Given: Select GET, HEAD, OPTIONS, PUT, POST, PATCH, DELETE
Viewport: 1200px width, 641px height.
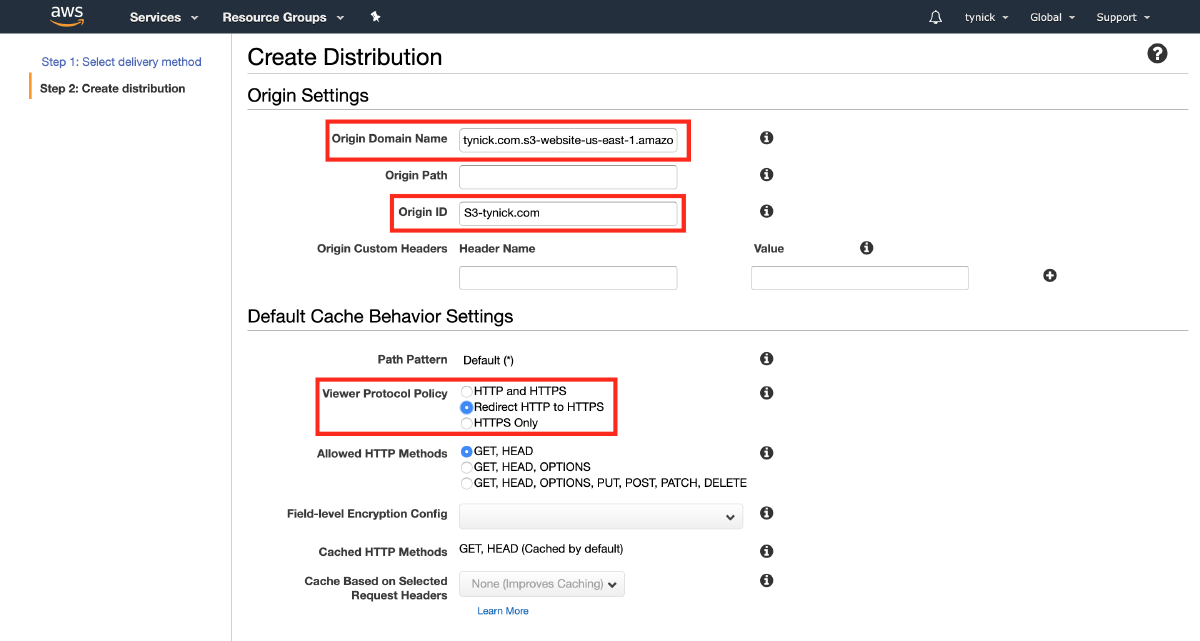Looking at the screenshot, I should click(466, 483).
